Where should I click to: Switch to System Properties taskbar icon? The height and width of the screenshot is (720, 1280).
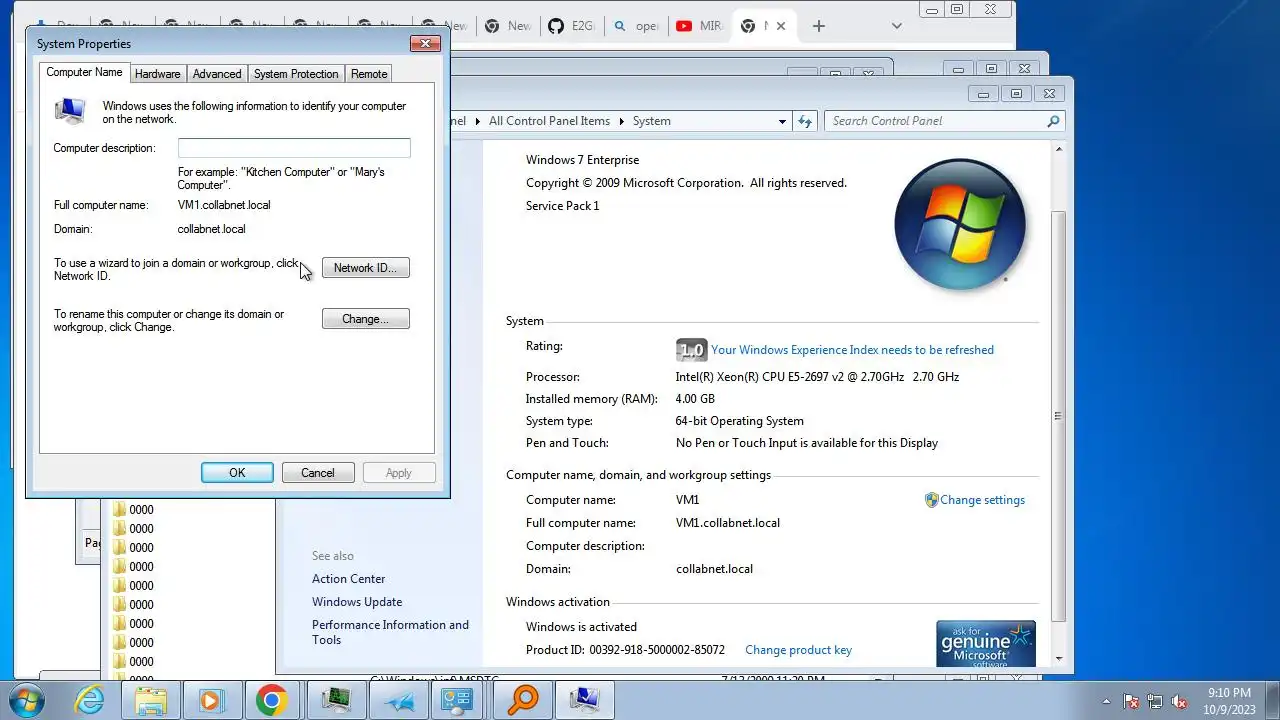click(585, 700)
